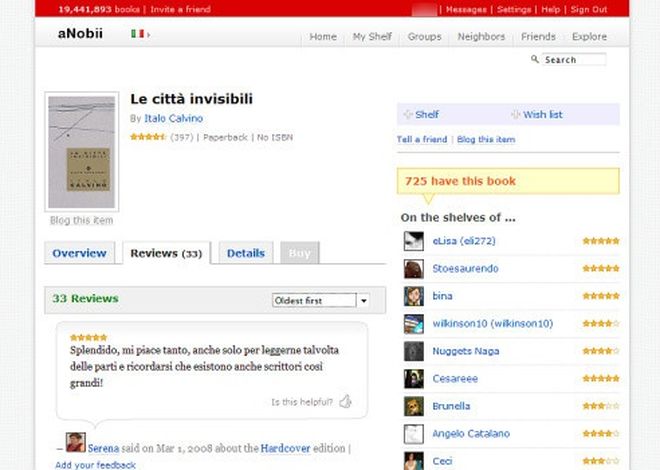This screenshot has width=660, height=470.
Task: Switch to the Overview tab
Action: [x=80, y=253]
